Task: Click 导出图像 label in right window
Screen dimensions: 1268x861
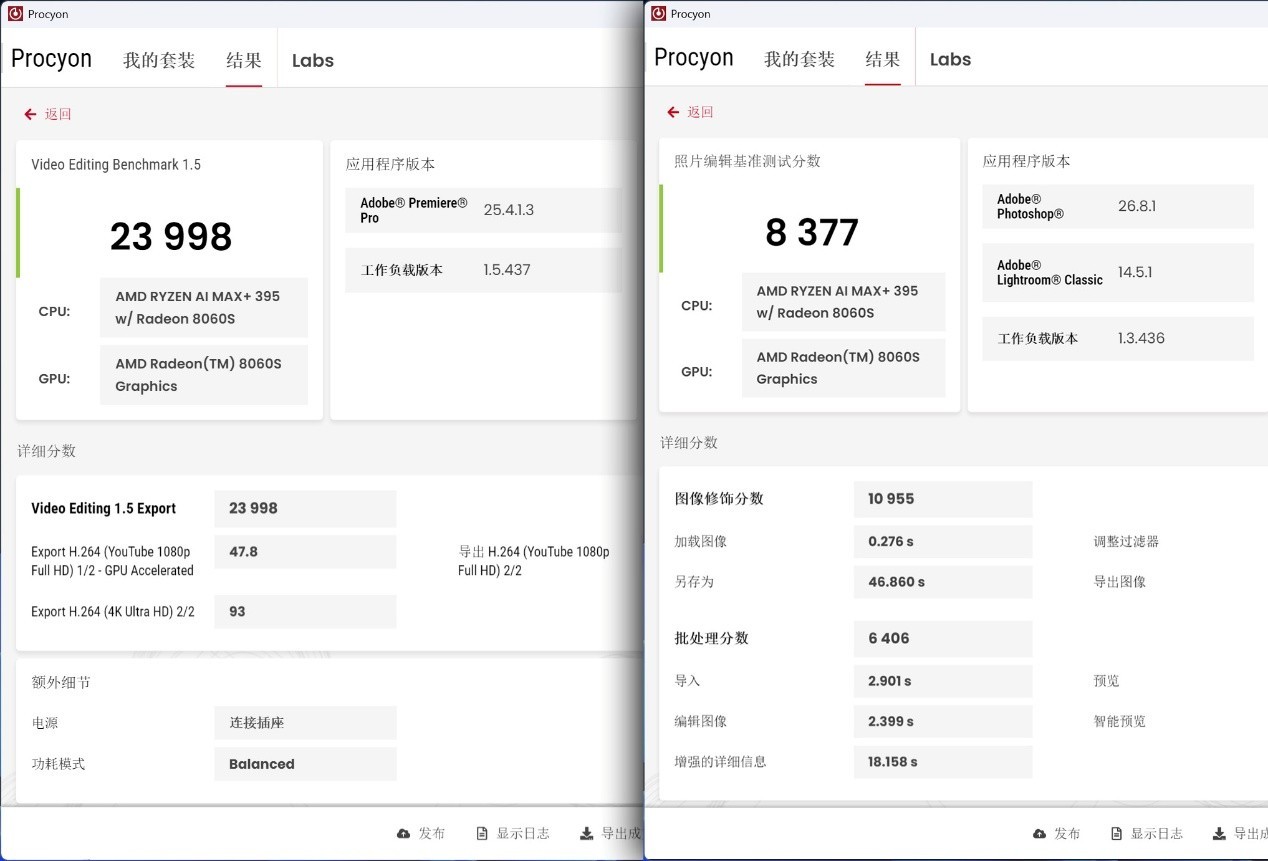Action: pos(1120,581)
